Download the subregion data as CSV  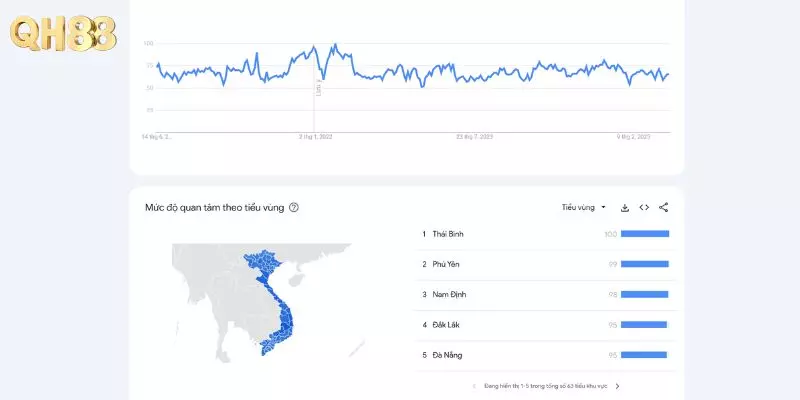[625, 208]
